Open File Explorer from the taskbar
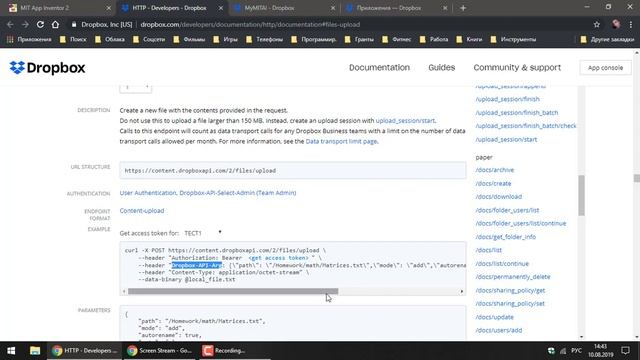This screenshot has height=360, width=640. 35,351
